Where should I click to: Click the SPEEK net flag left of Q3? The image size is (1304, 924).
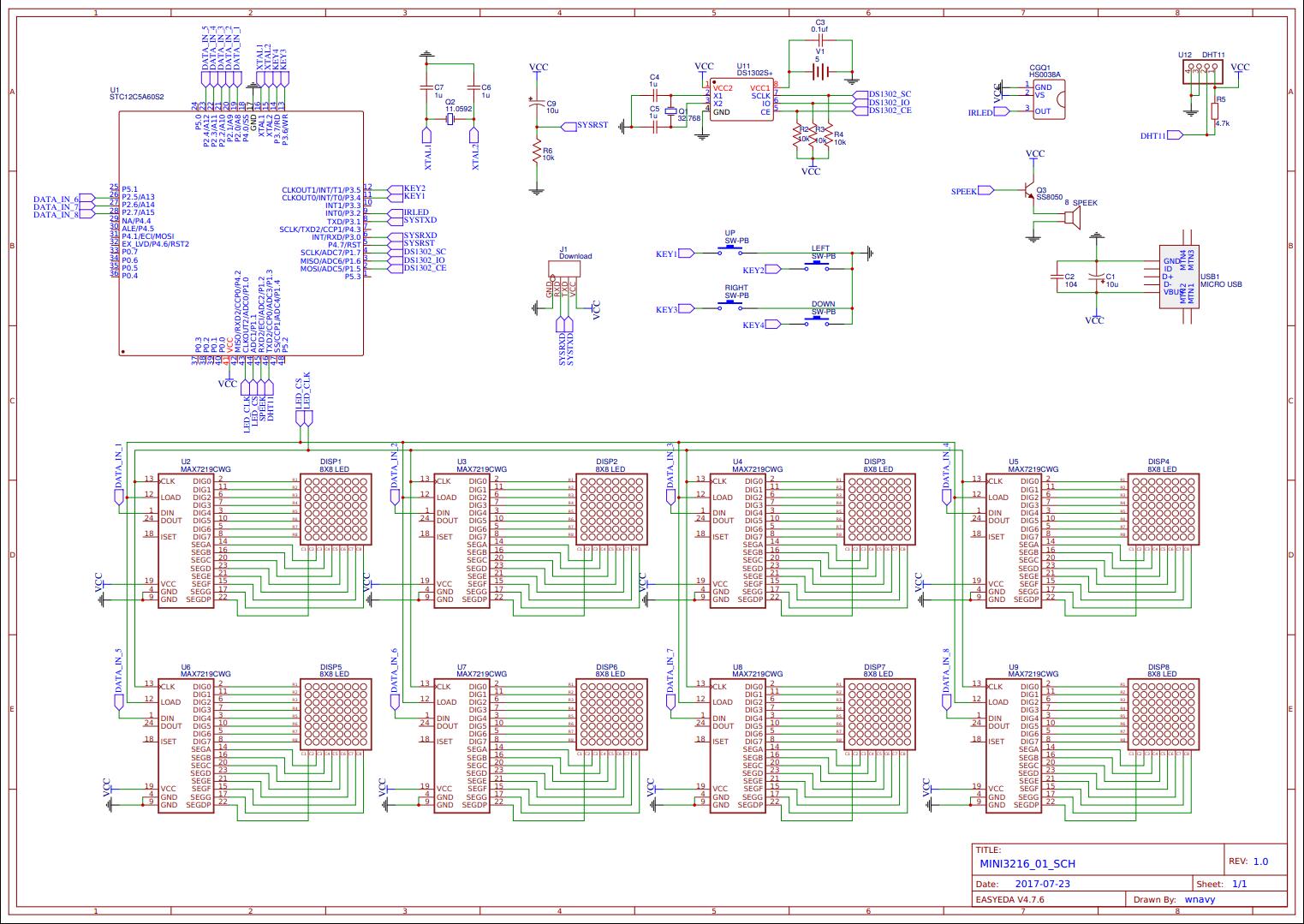point(973,191)
